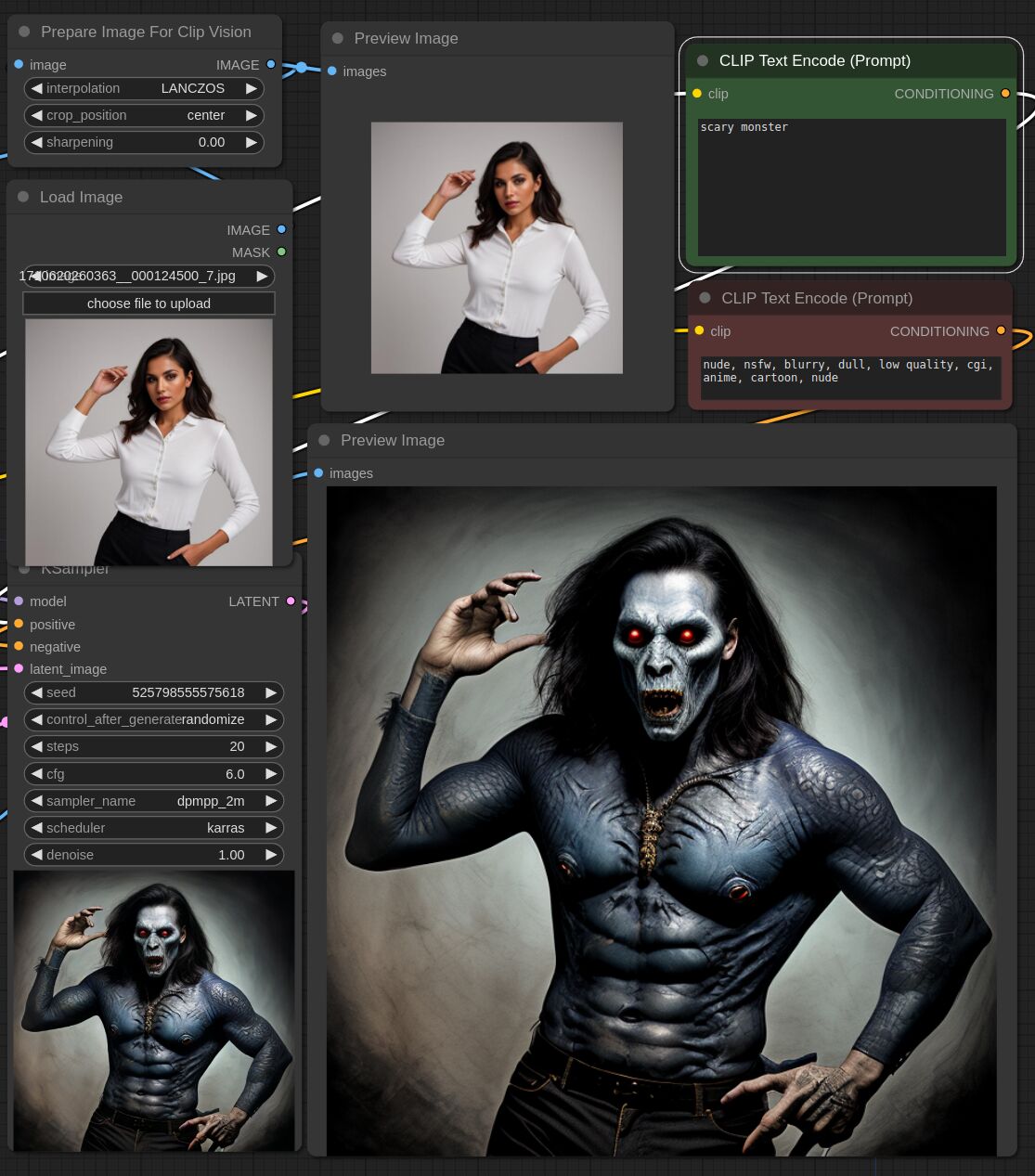Click the LATENT output port on KSampler
This screenshot has width=1035, height=1176.
(291, 601)
